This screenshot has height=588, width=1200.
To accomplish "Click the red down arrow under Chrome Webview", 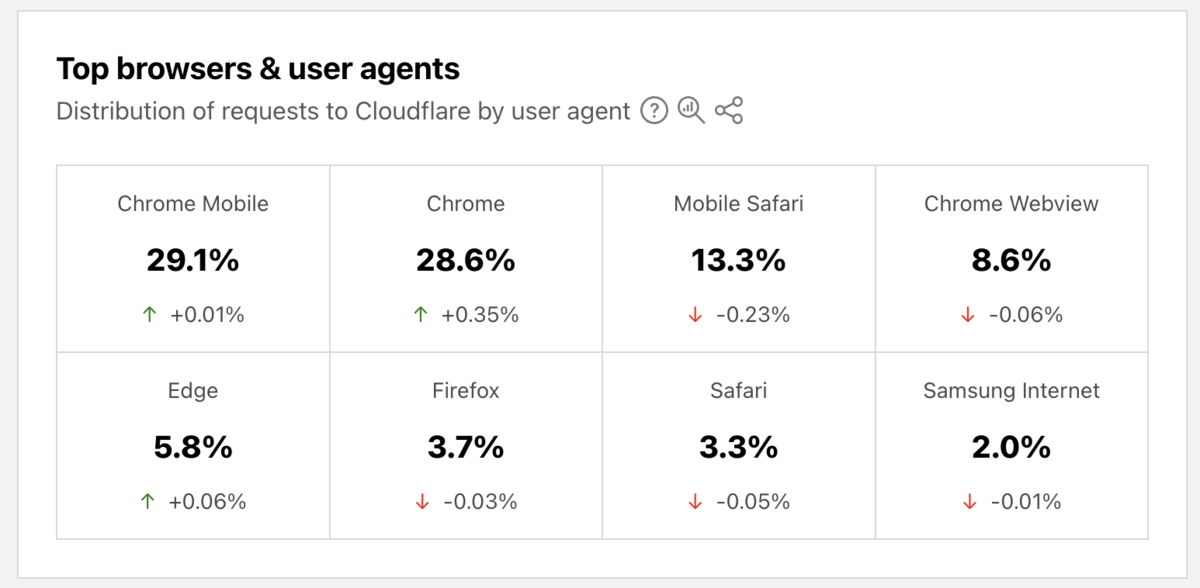I will tap(968, 315).
